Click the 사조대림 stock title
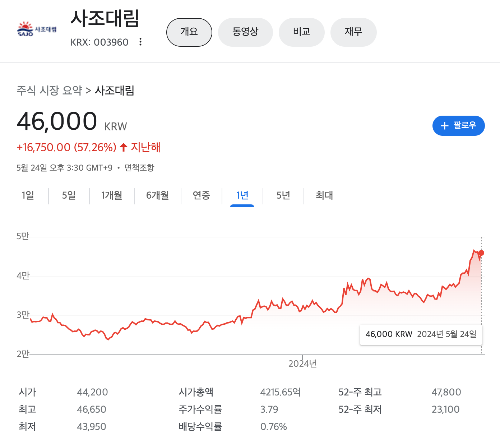This screenshot has width=500, height=438. (x=105, y=18)
